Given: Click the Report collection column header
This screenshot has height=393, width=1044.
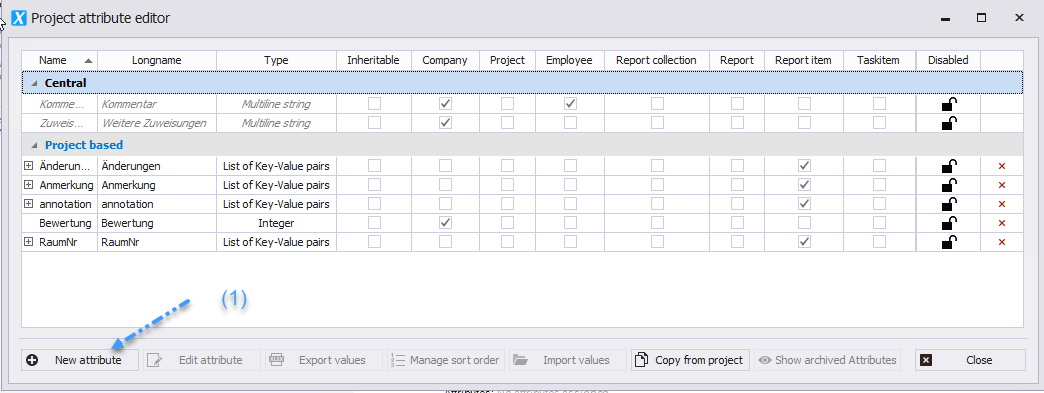Looking at the screenshot, I should pos(656,60).
